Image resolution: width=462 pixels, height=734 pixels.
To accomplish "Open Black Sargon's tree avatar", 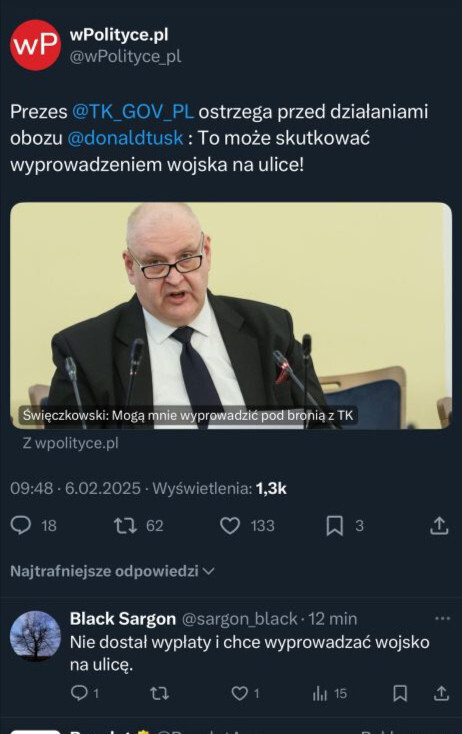I will tap(35, 636).
